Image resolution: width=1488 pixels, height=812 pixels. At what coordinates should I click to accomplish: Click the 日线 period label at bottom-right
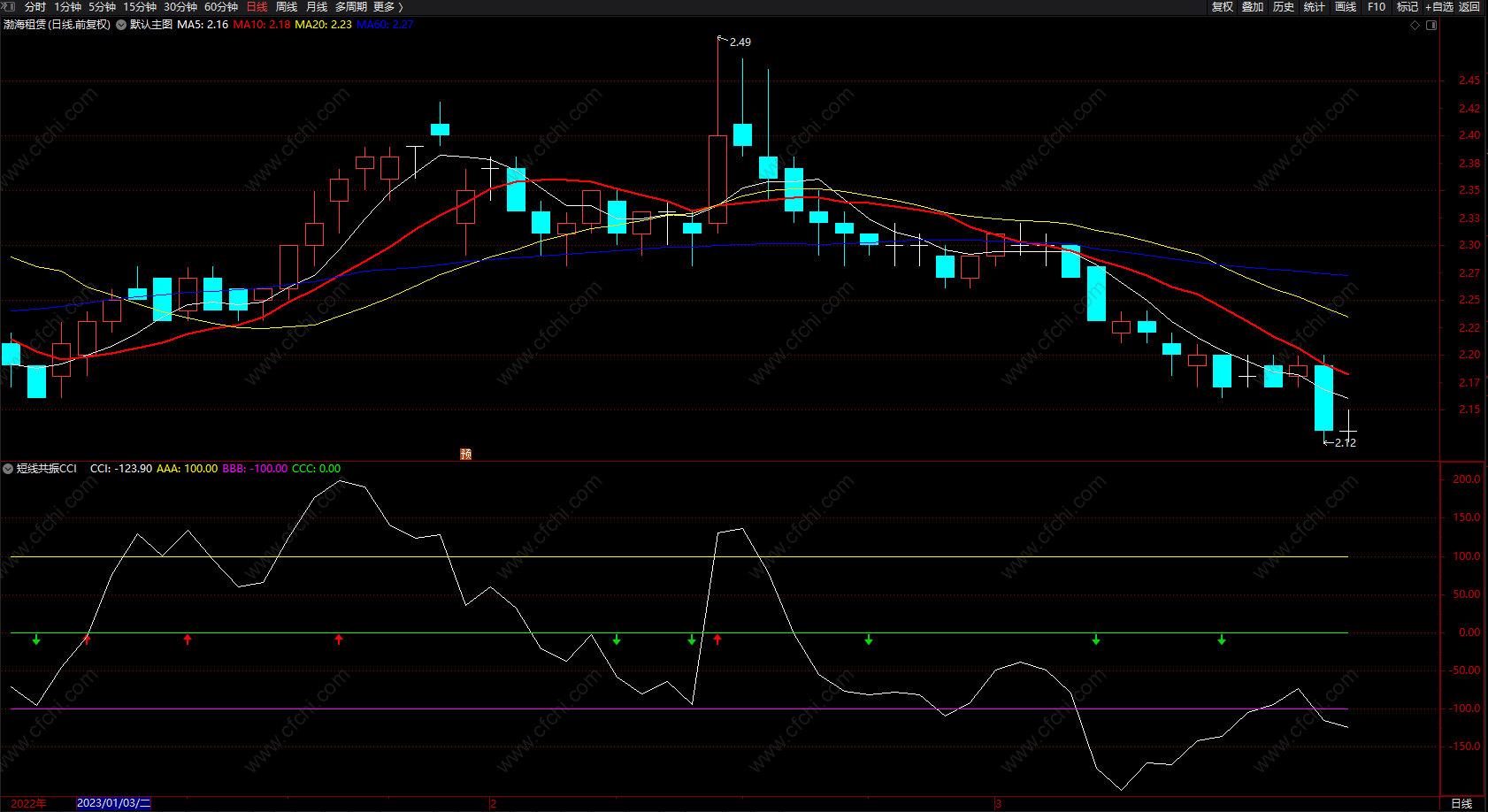(x=1462, y=803)
